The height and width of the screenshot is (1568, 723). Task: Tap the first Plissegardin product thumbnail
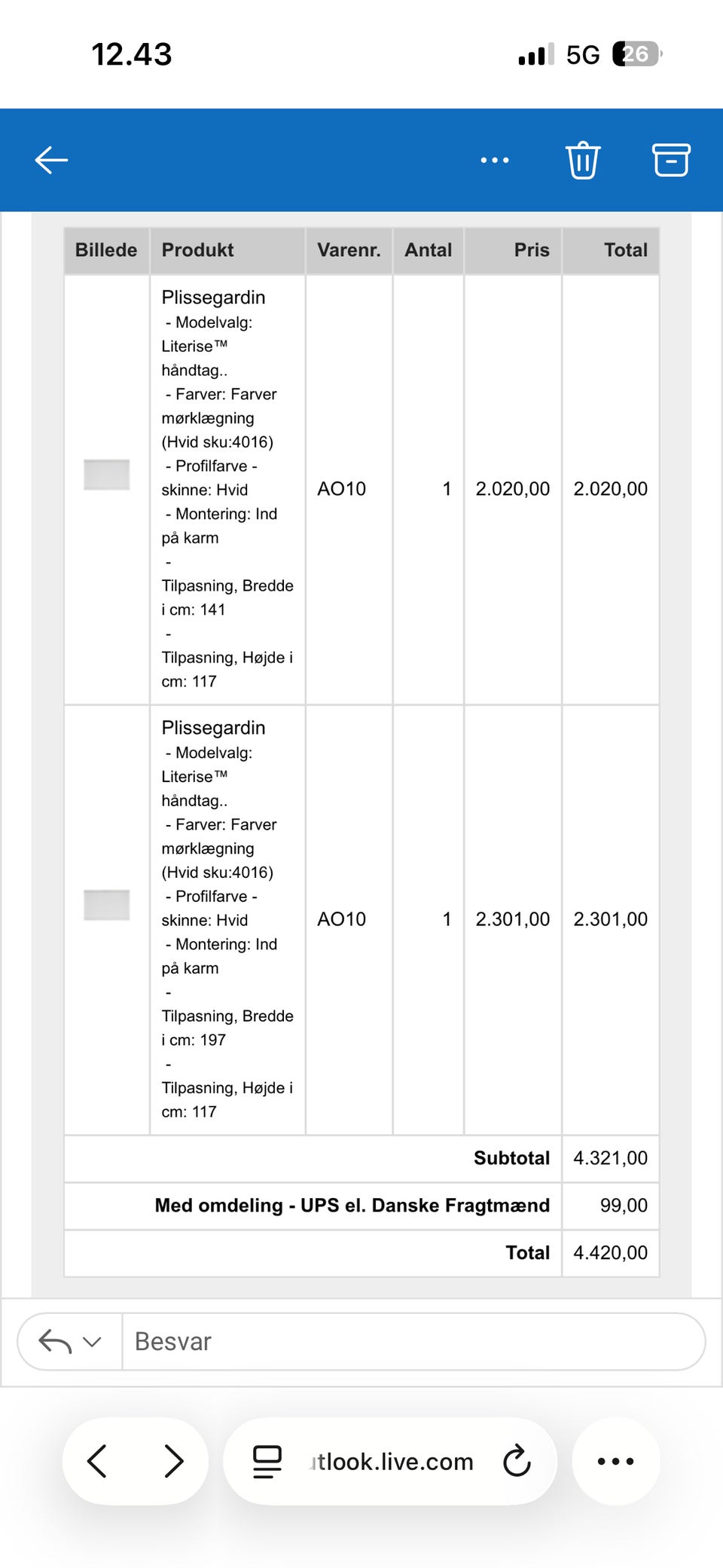[106, 475]
